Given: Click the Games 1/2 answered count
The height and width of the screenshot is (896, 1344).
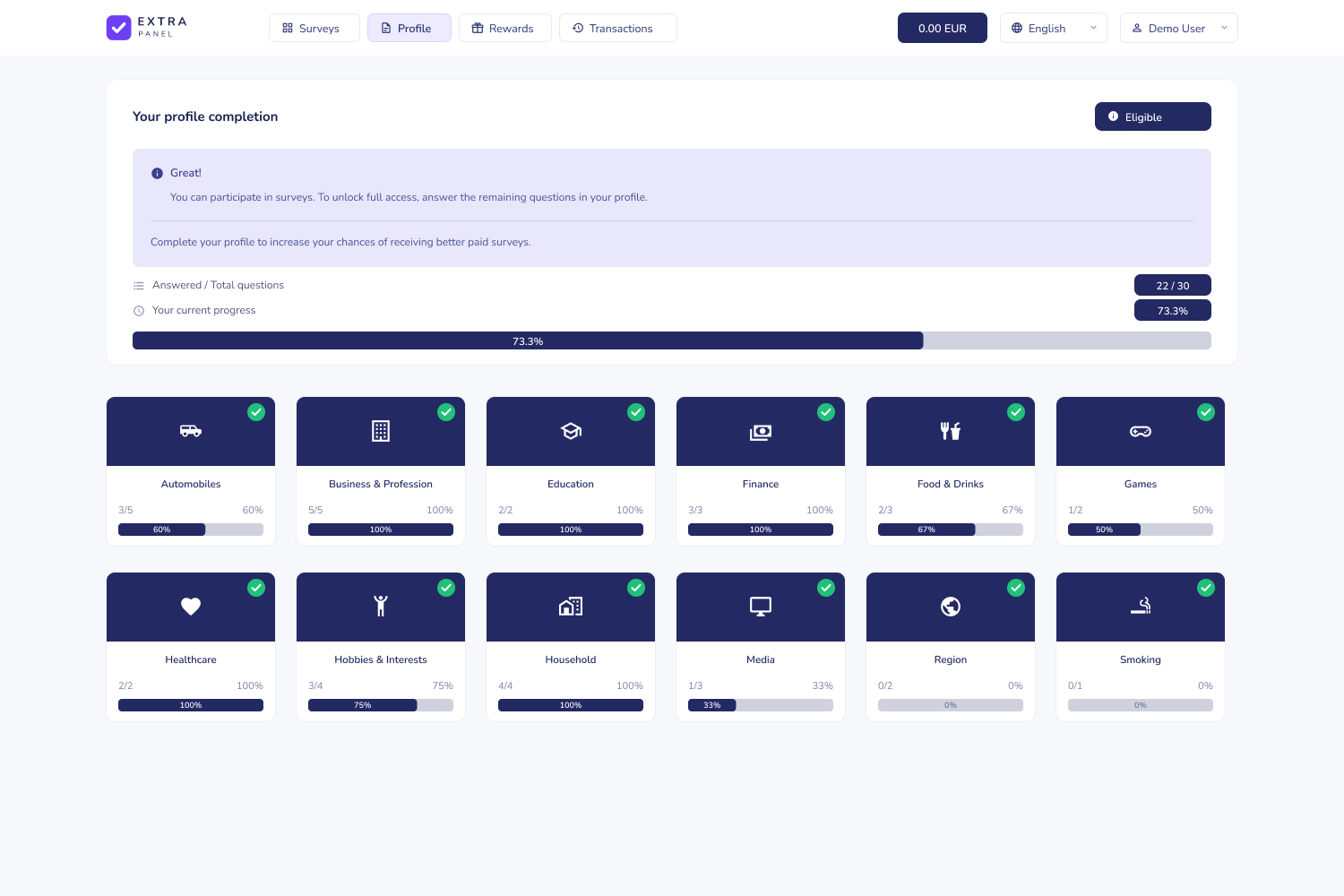Looking at the screenshot, I should click(1075, 510).
